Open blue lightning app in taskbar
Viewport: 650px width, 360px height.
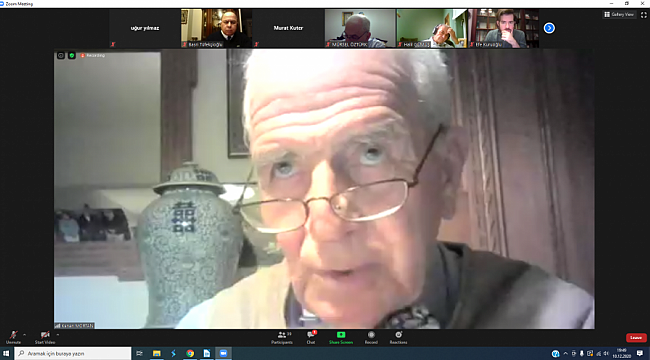coord(173,353)
